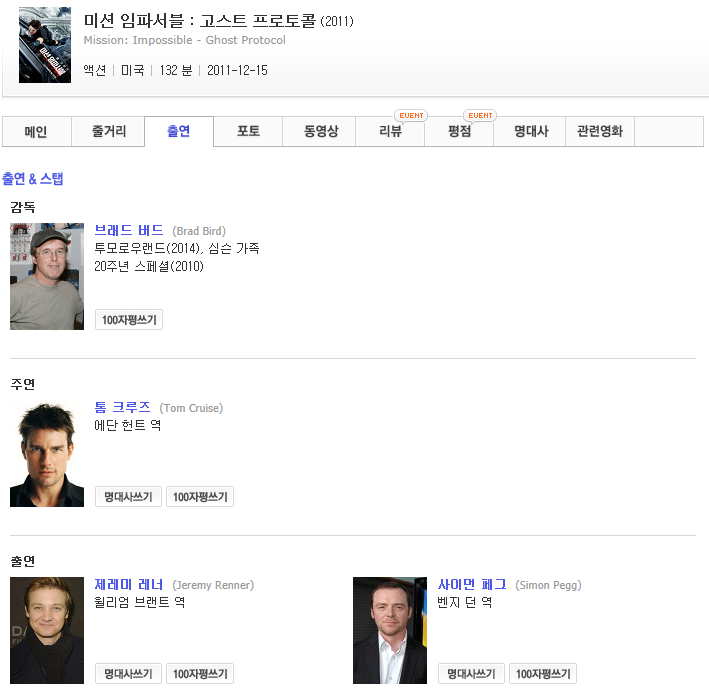Open the 명대사 tab
709x690 pixels.
pos(530,132)
